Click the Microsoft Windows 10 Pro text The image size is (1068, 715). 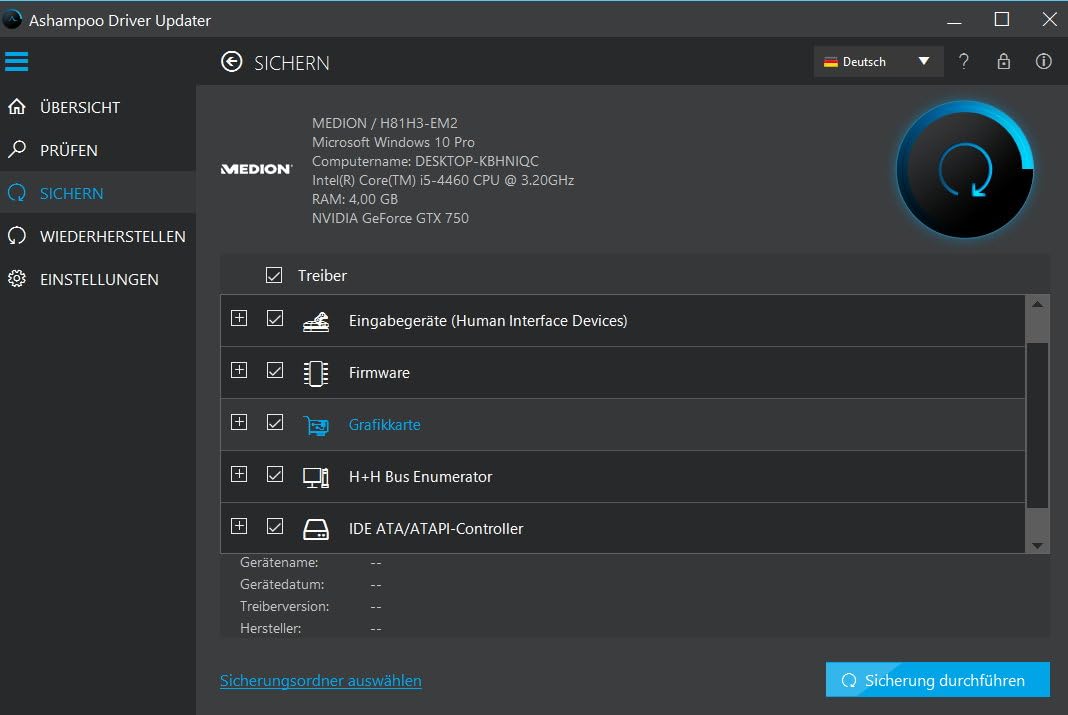pos(393,142)
